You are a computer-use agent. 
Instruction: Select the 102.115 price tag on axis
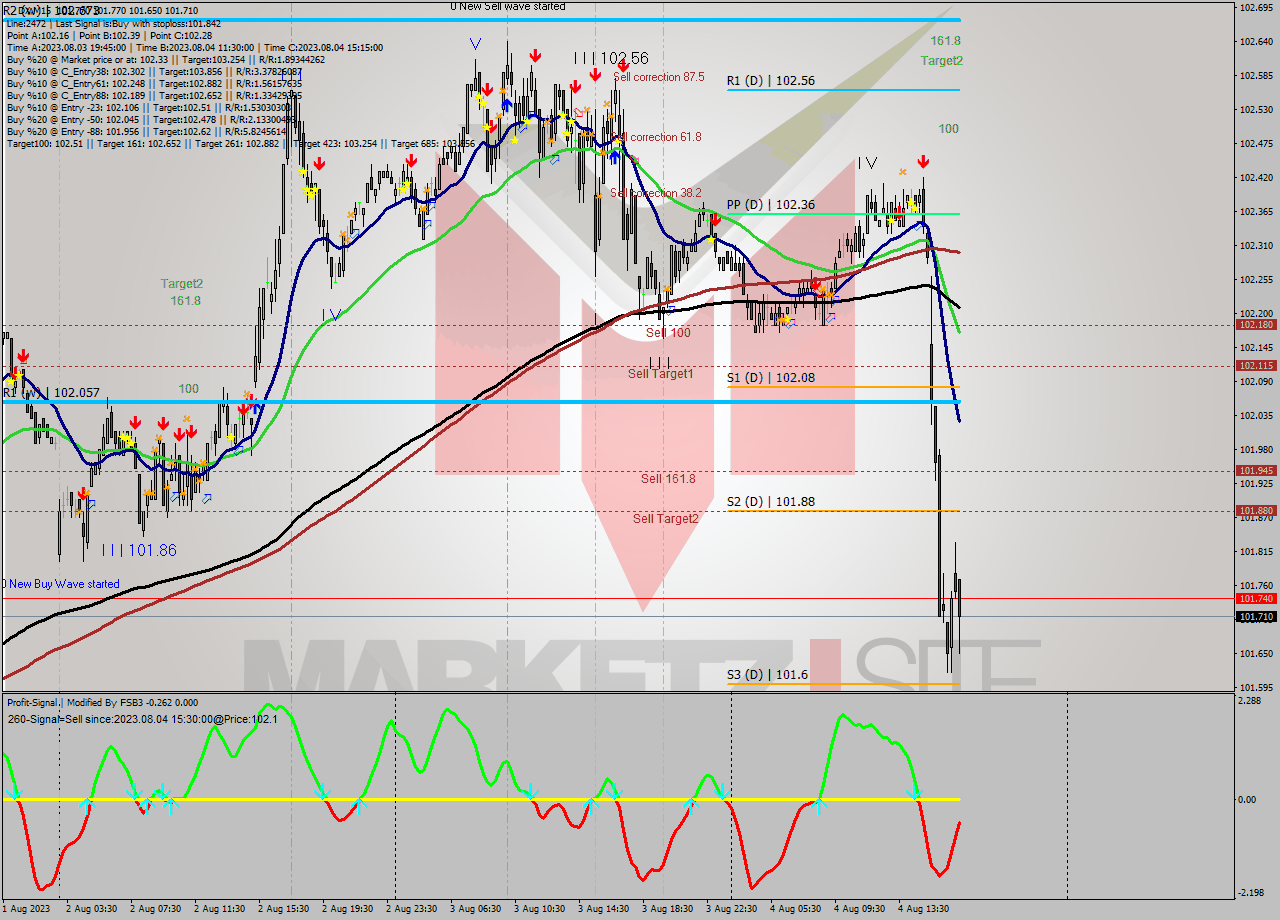click(x=1256, y=366)
